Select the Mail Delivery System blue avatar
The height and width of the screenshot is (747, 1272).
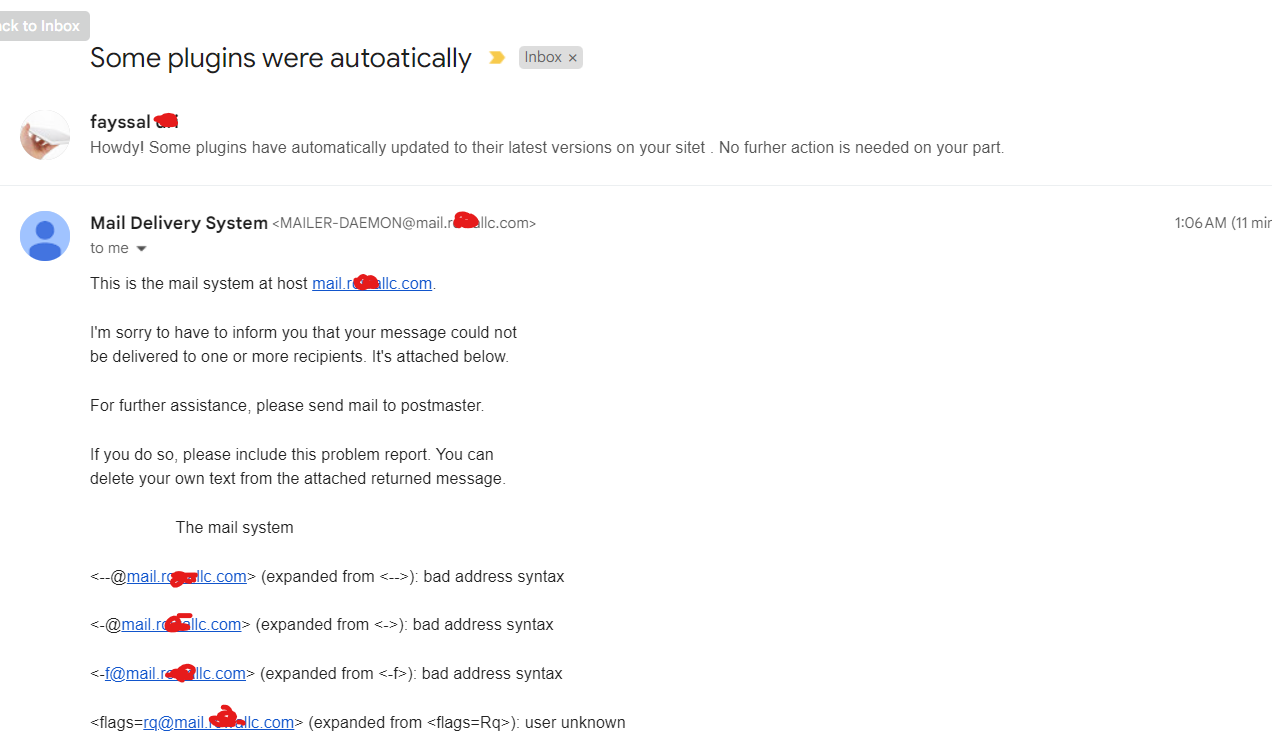pos(45,236)
